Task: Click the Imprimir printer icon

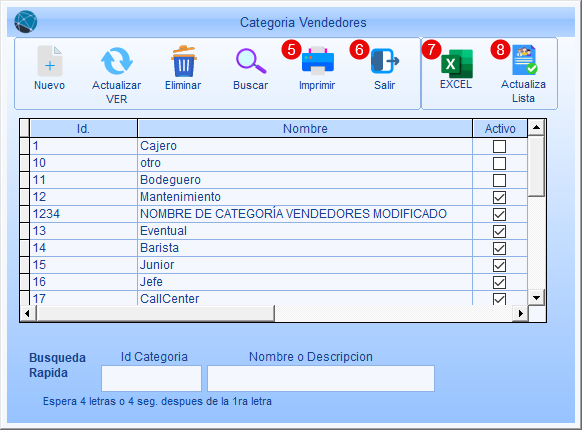Action: (x=318, y=60)
